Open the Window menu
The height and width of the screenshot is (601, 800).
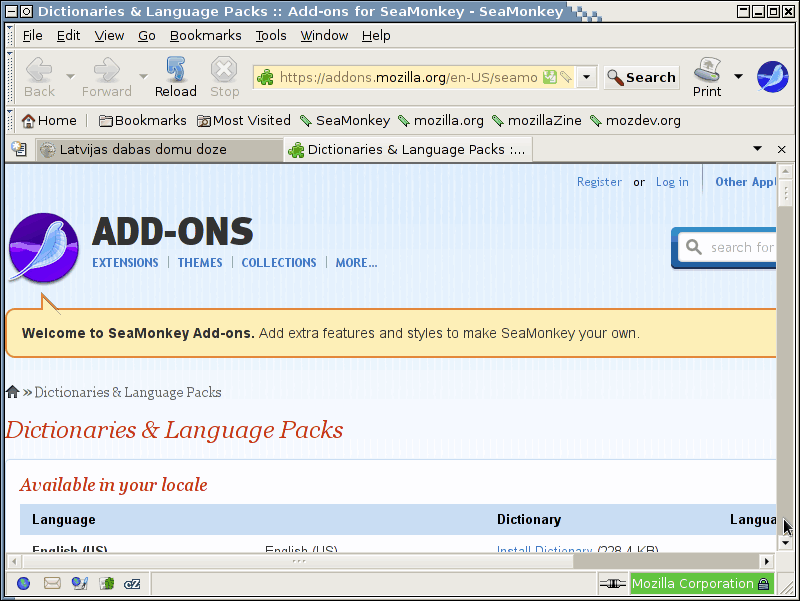[324, 36]
